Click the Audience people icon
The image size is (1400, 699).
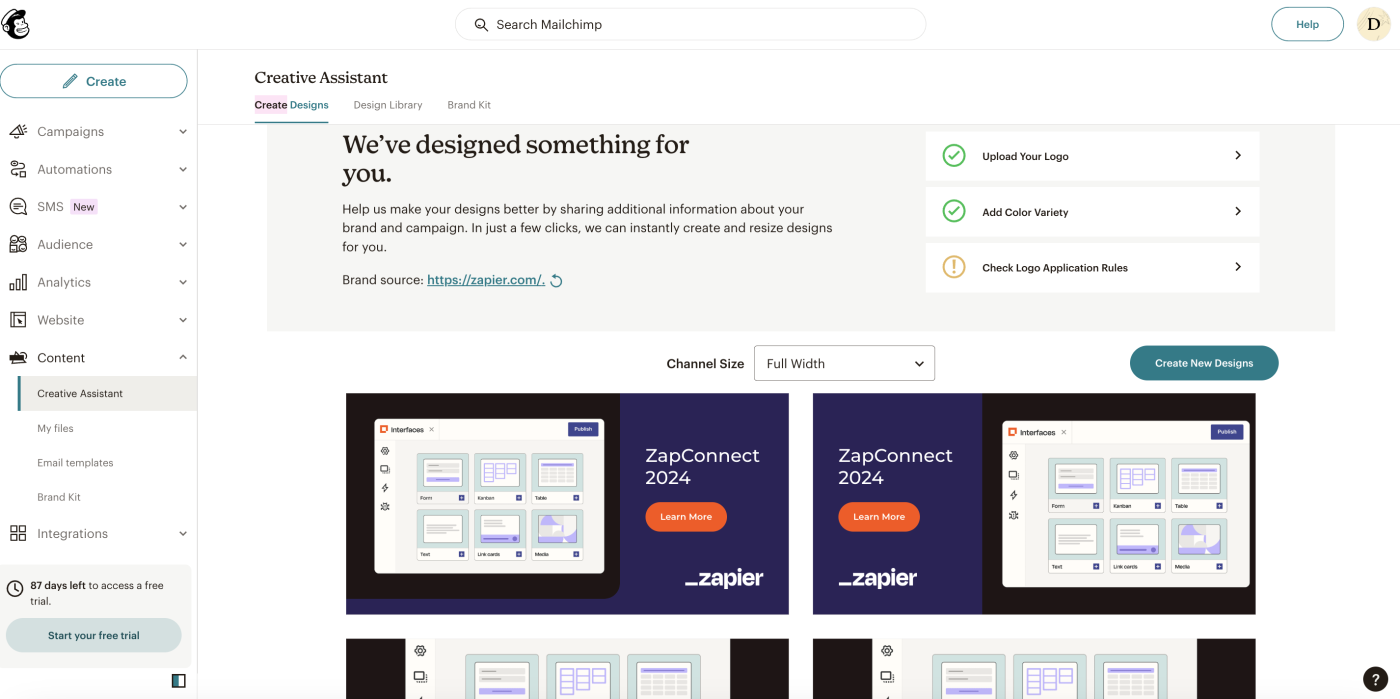(18, 244)
